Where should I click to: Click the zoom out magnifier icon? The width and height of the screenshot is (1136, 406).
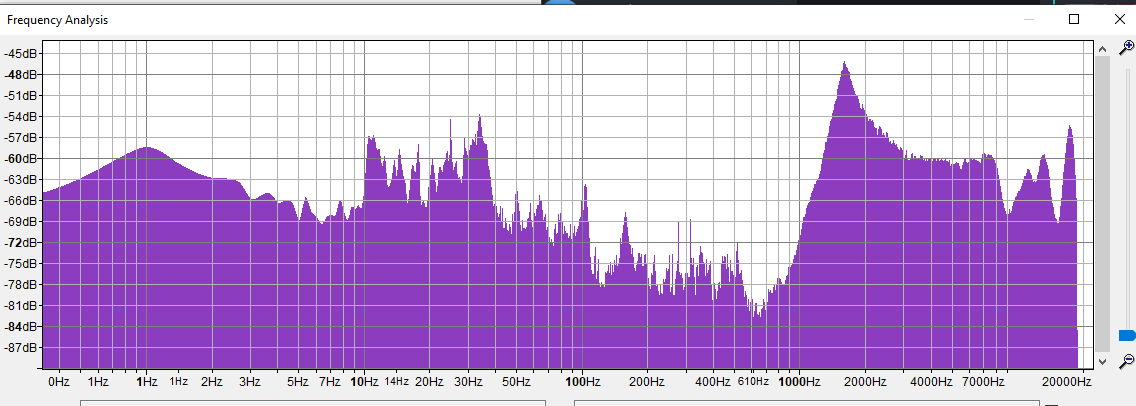pos(1127,361)
